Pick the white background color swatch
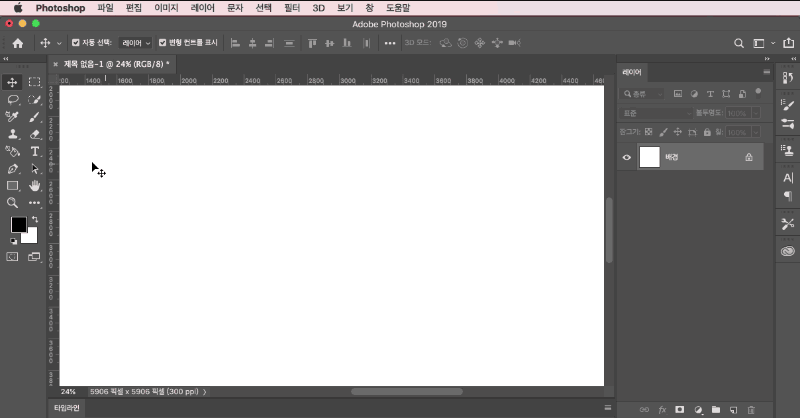Image resolution: width=800 pixels, height=418 pixels. pyautogui.click(x=31, y=237)
